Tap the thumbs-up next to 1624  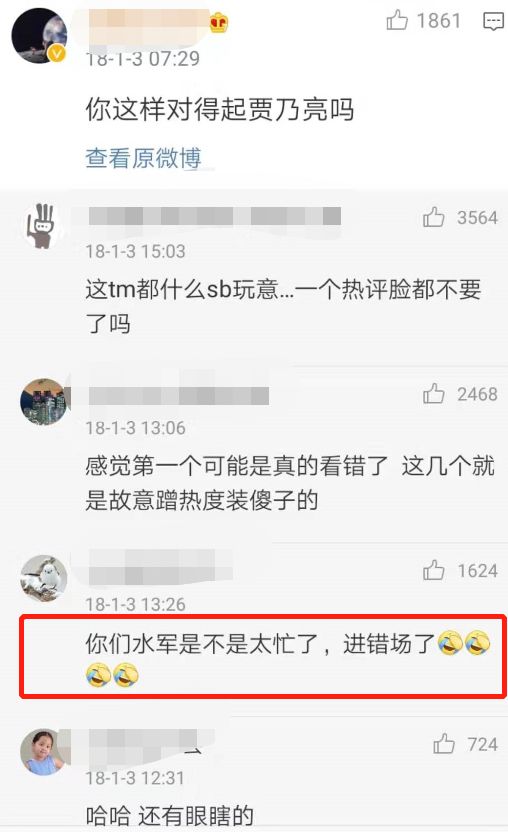433,570
